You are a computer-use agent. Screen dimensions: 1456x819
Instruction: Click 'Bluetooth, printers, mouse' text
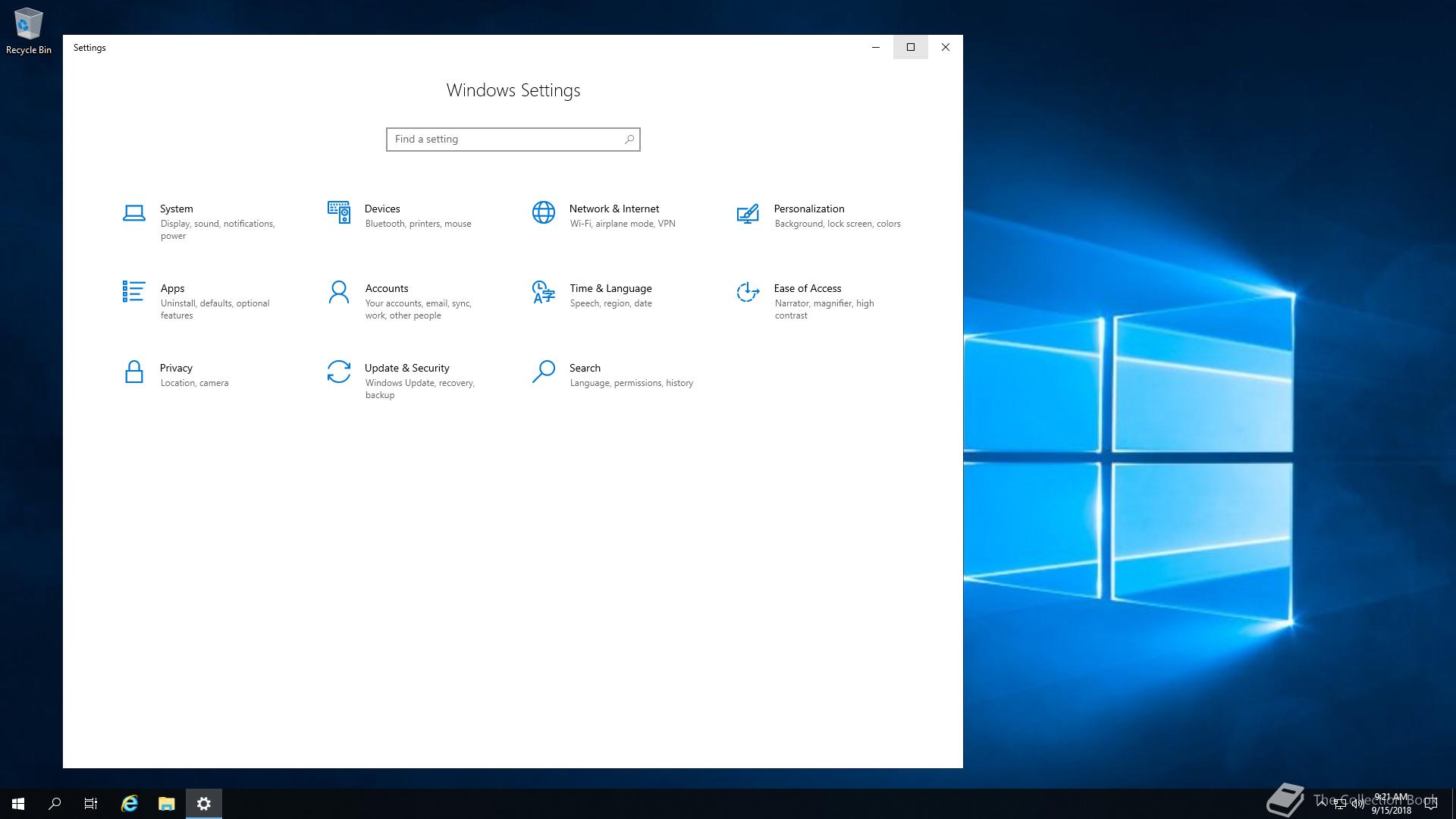point(418,224)
